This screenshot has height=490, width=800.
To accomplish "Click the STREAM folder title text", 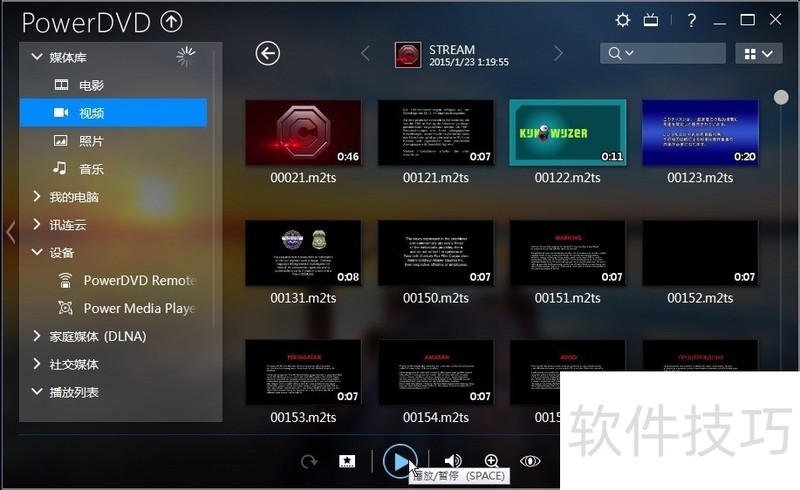I will (452, 50).
